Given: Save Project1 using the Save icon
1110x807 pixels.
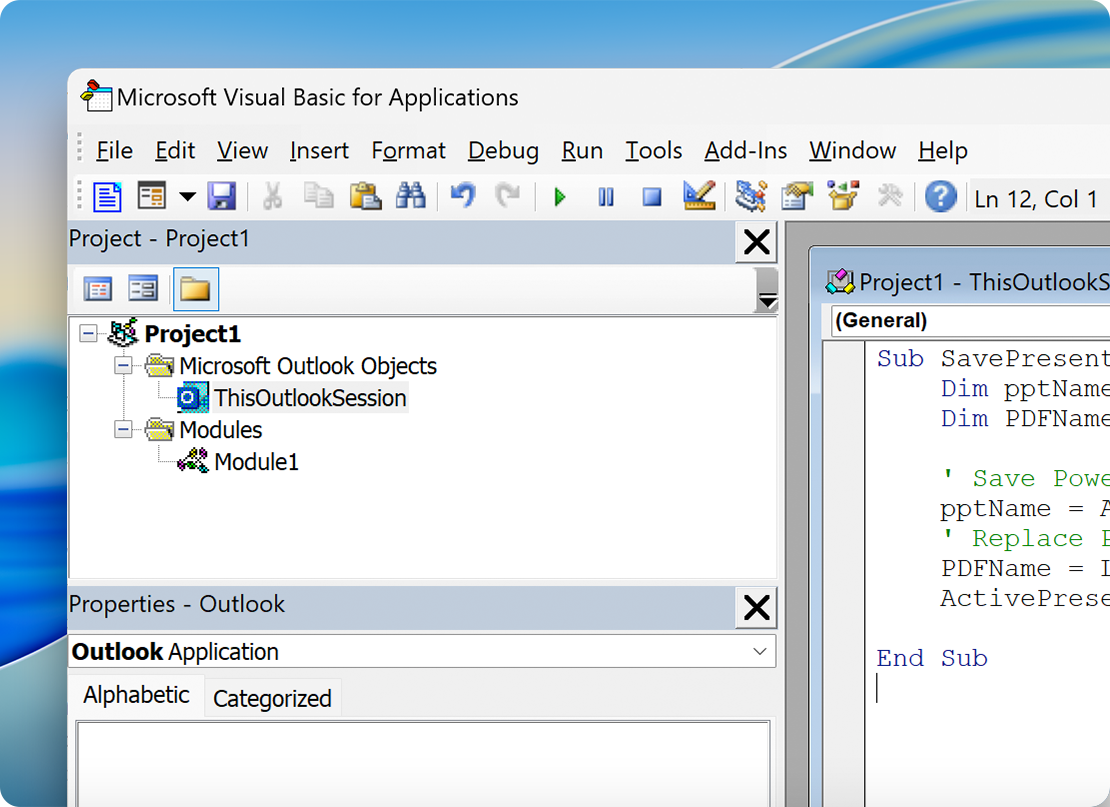Looking at the screenshot, I should tap(222, 196).
